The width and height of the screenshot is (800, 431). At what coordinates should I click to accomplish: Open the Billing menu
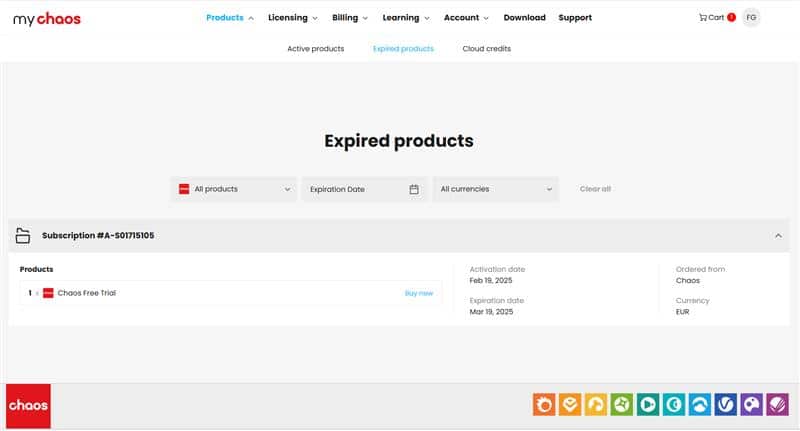pyautogui.click(x=350, y=17)
